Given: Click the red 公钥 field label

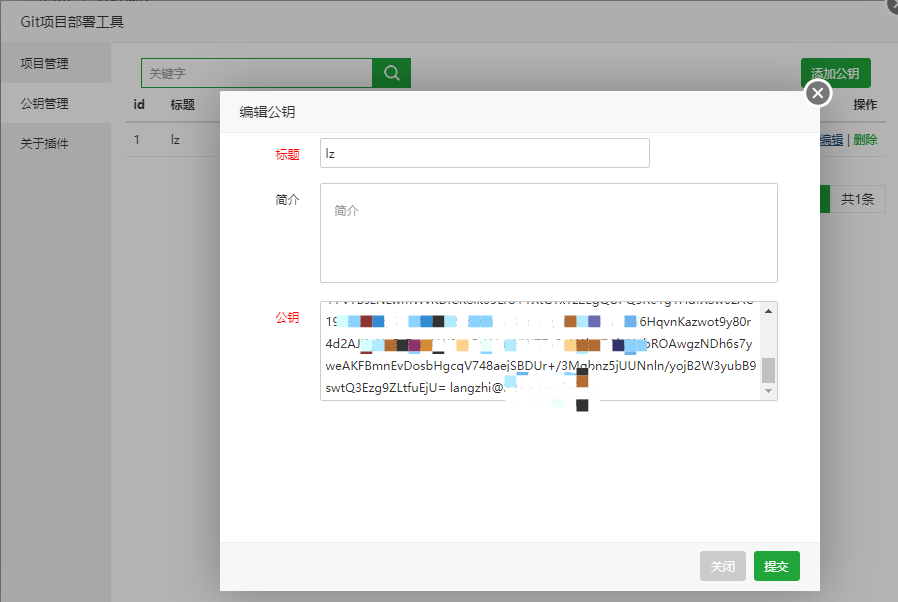Looking at the screenshot, I should pos(287,317).
